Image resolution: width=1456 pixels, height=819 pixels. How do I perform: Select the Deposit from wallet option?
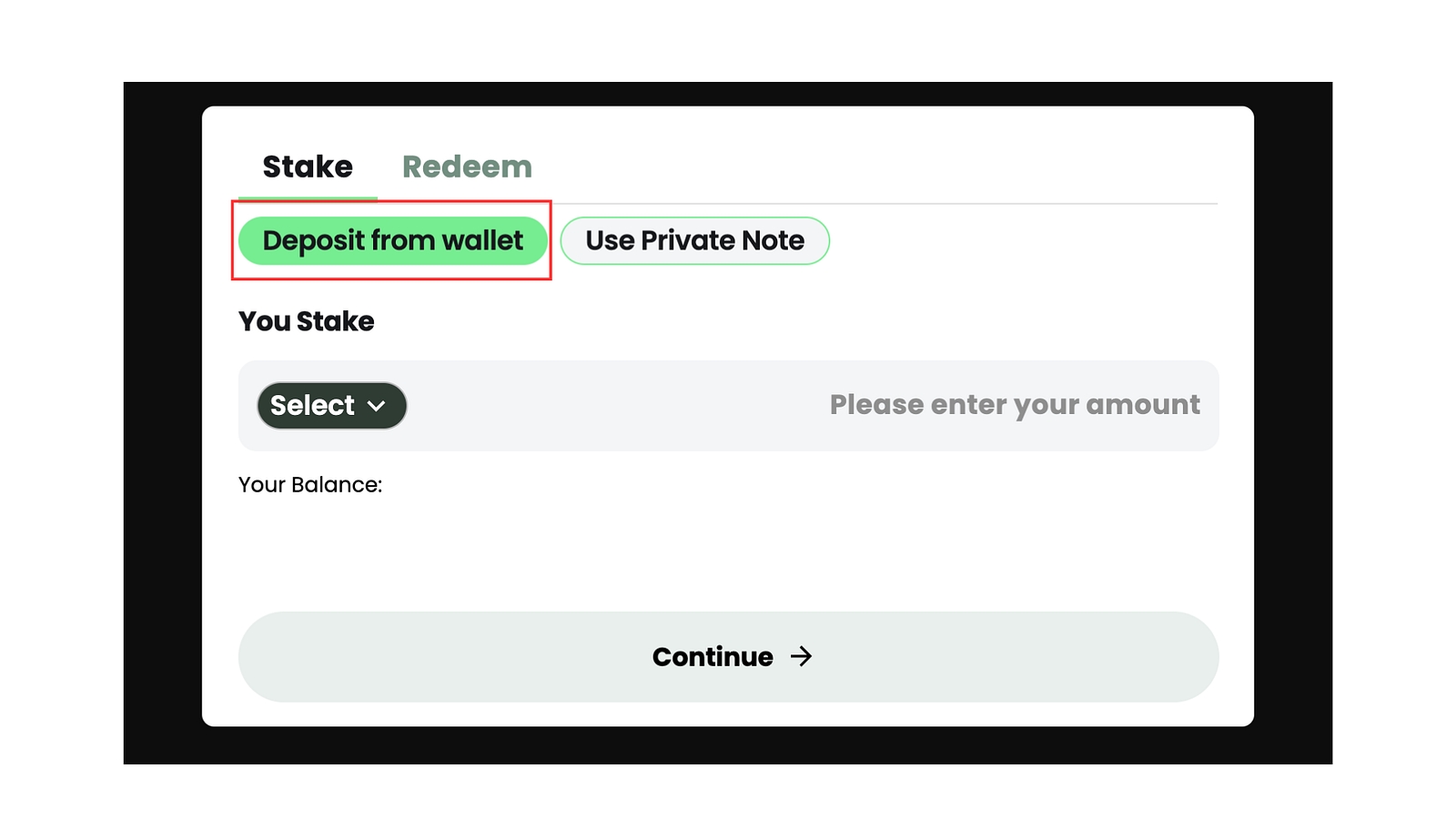point(392,241)
